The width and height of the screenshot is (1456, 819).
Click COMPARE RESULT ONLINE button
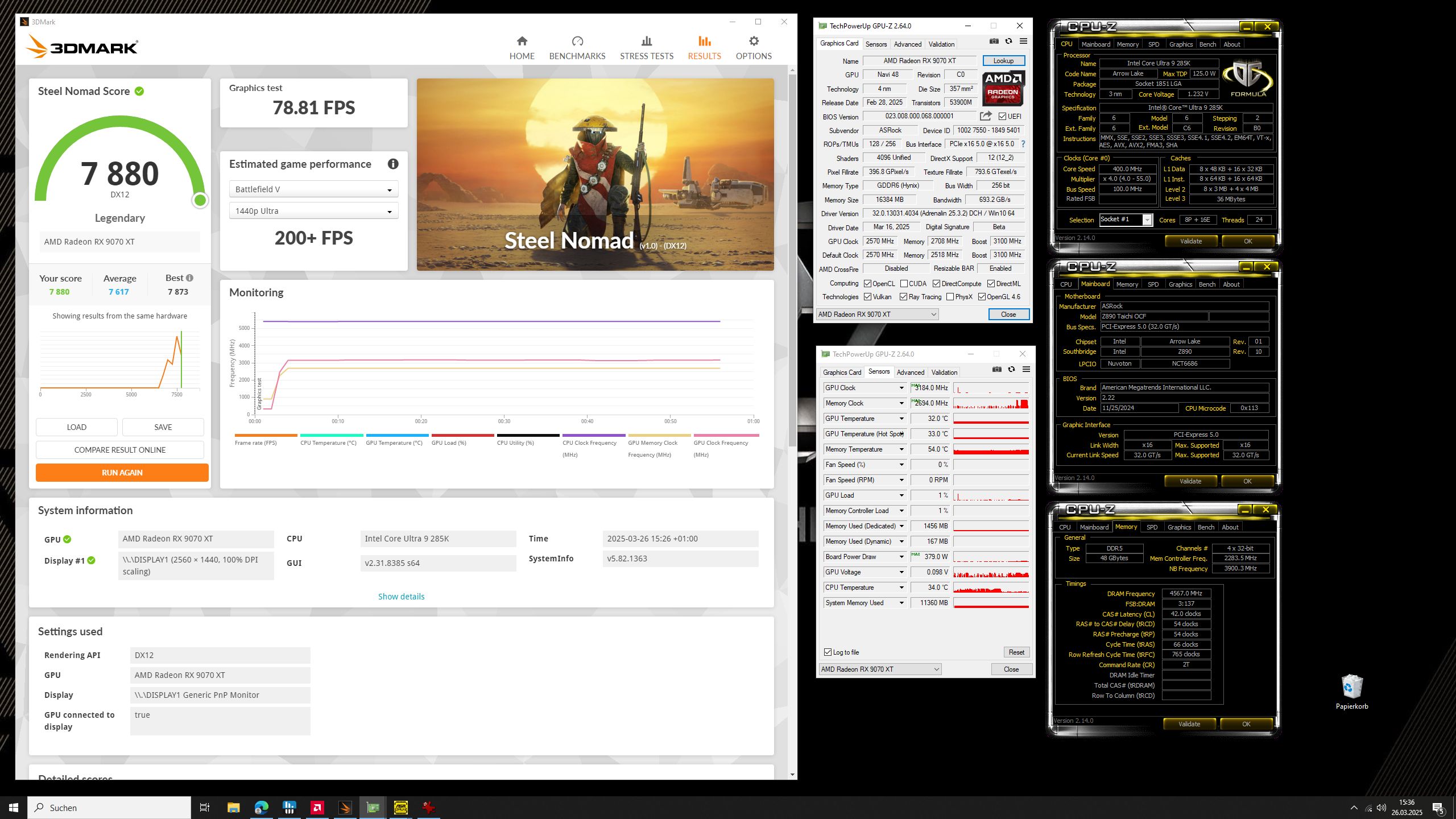coord(120,450)
